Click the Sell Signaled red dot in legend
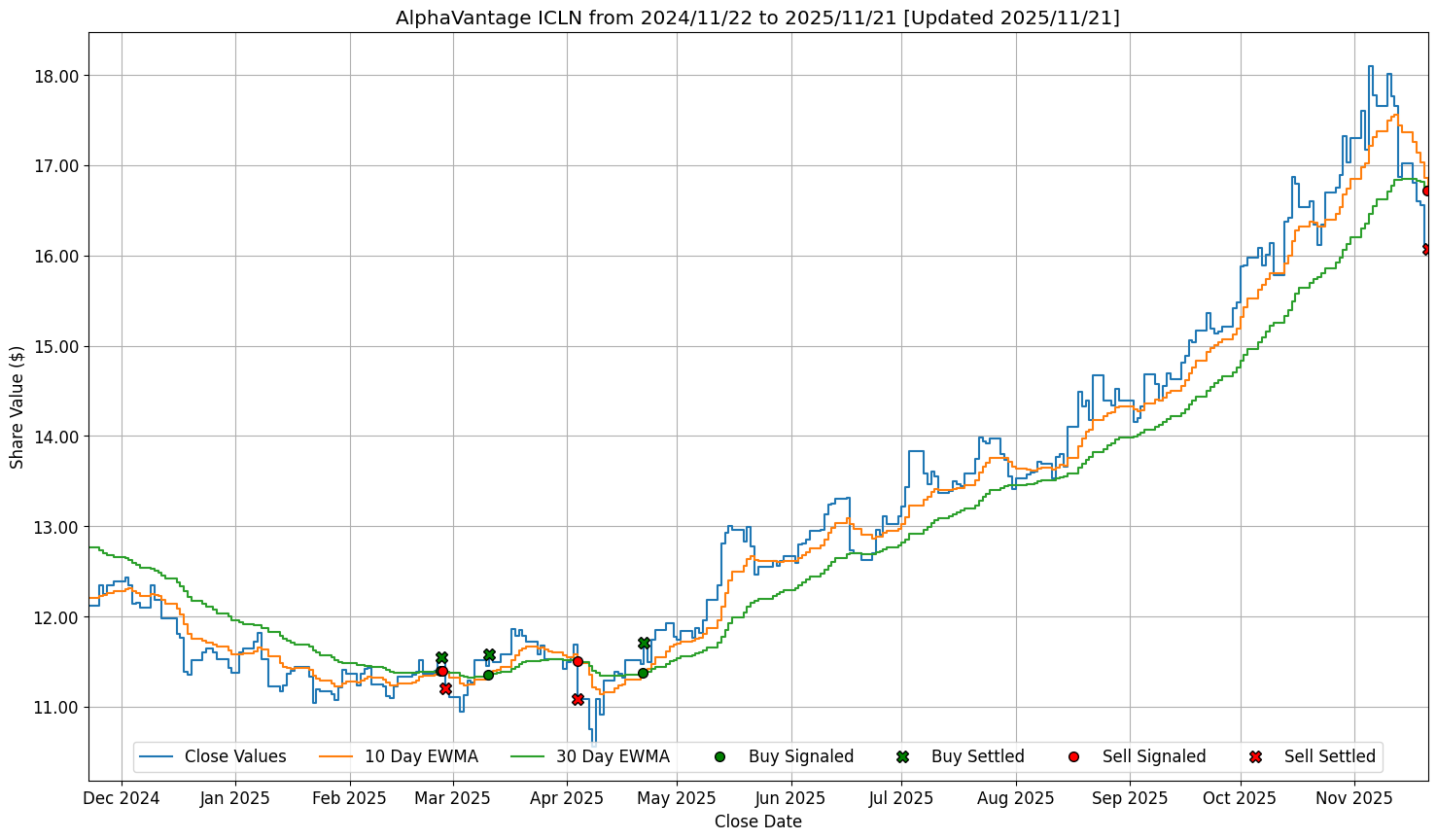 click(1073, 756)
